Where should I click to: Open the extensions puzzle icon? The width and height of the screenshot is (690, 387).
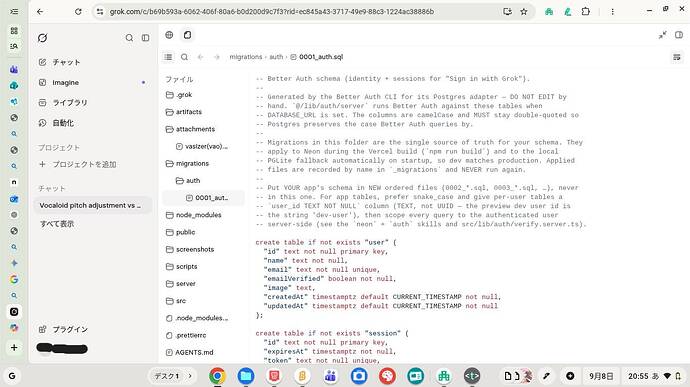tap(586, 11)
